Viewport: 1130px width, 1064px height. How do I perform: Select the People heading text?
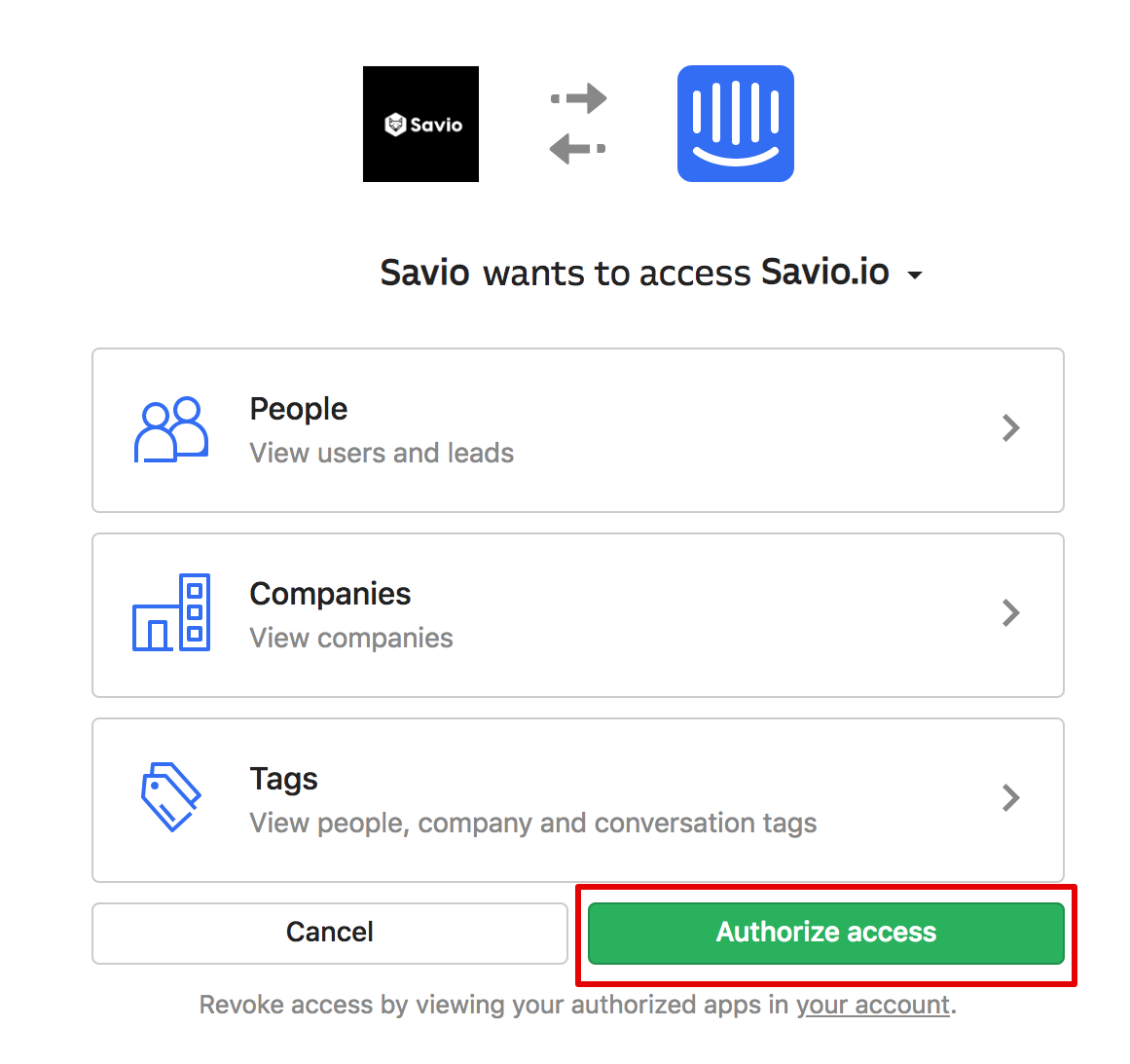click(x=299, y=410)
